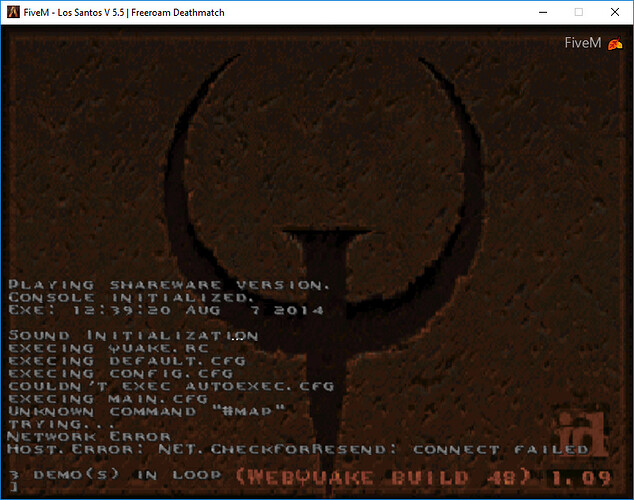634x500 pixels.
Task: Click the console input prompt cursor
Action: pos(14,487)
